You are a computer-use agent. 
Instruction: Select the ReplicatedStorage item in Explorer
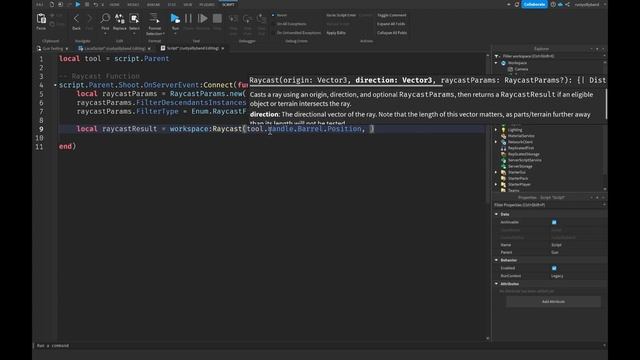point(524,154)
